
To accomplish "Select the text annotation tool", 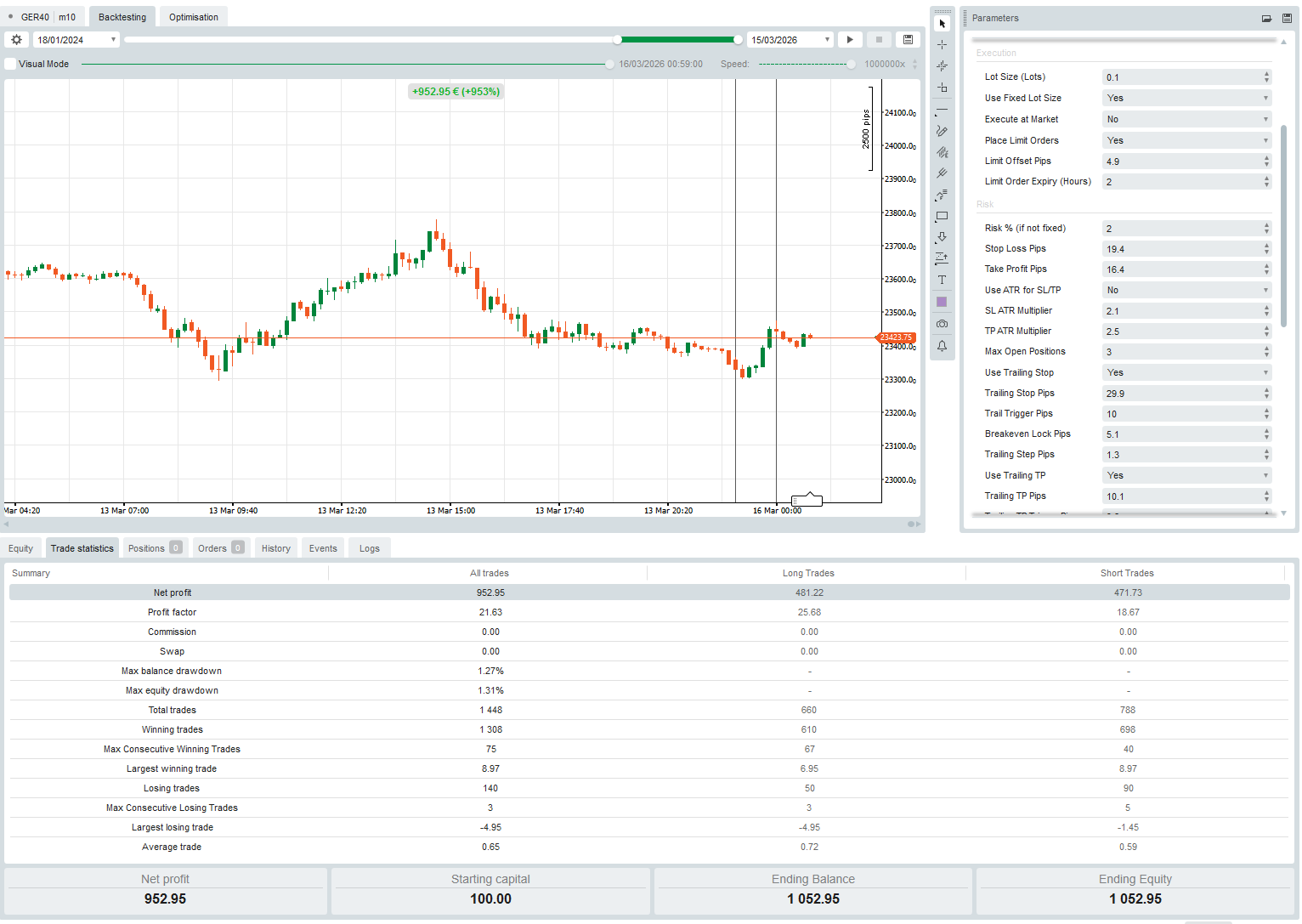I will click(x=942, y=280).
